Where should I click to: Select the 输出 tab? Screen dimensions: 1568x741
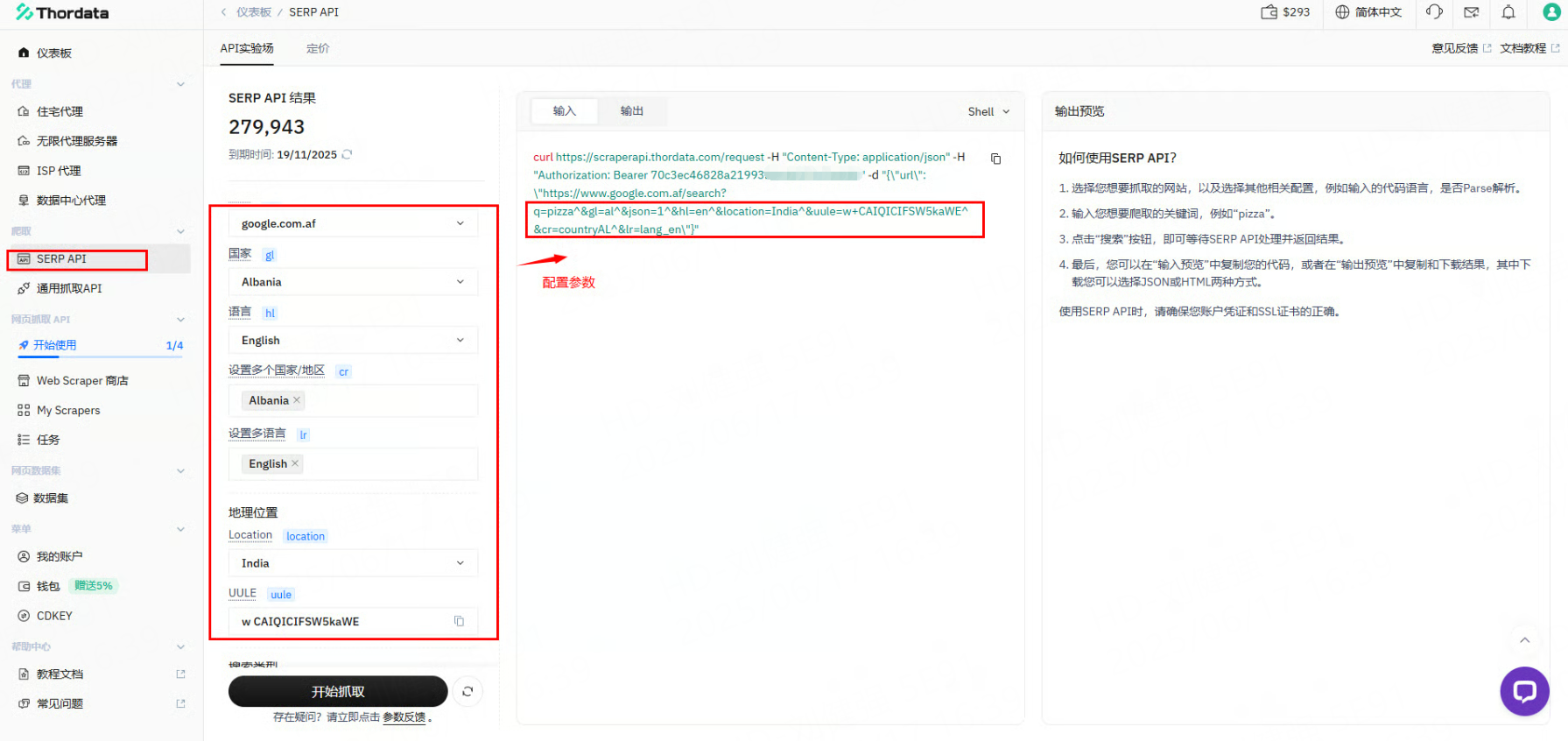[632, 111]
